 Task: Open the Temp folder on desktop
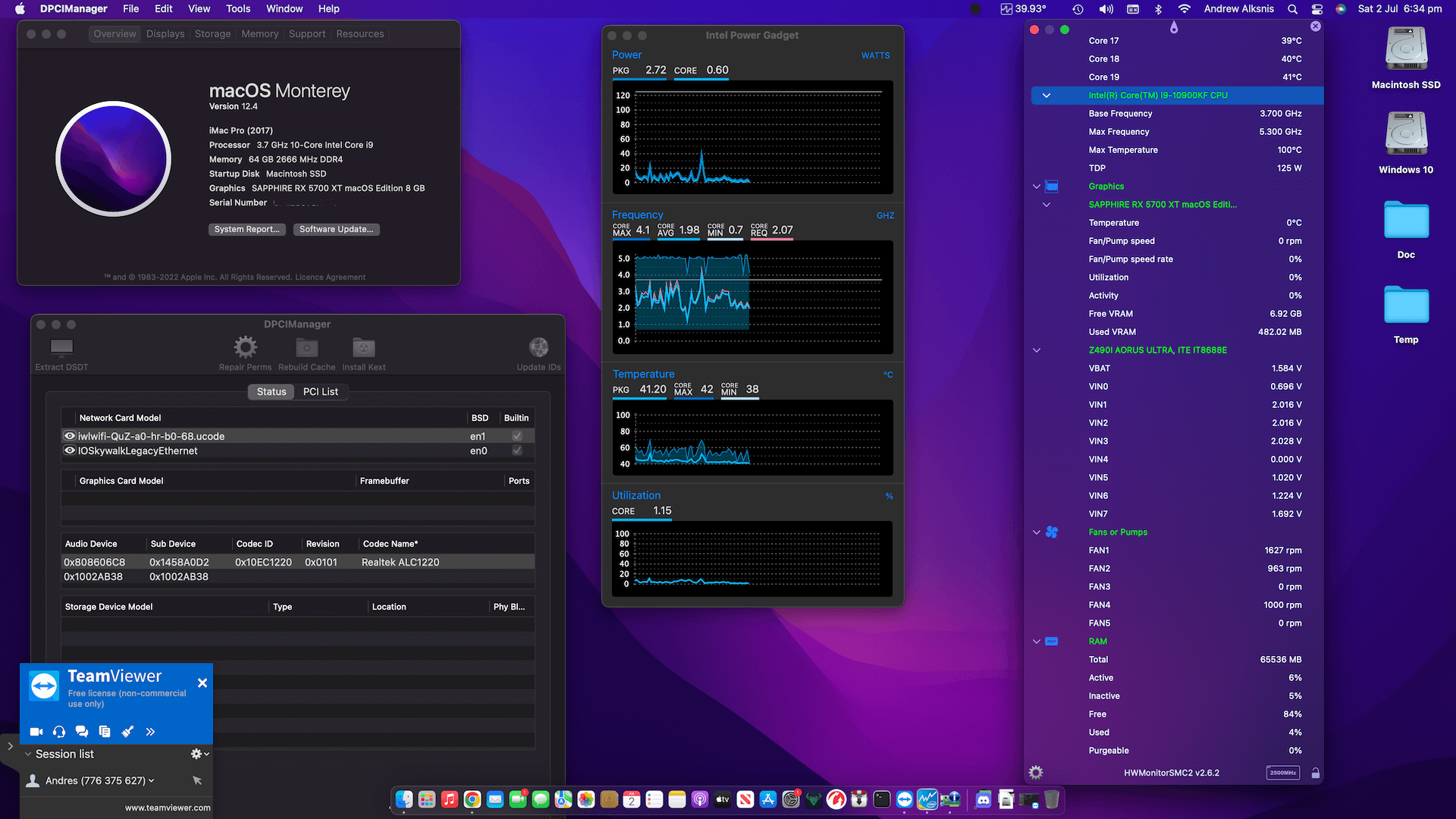click(x=1406, y=315)
